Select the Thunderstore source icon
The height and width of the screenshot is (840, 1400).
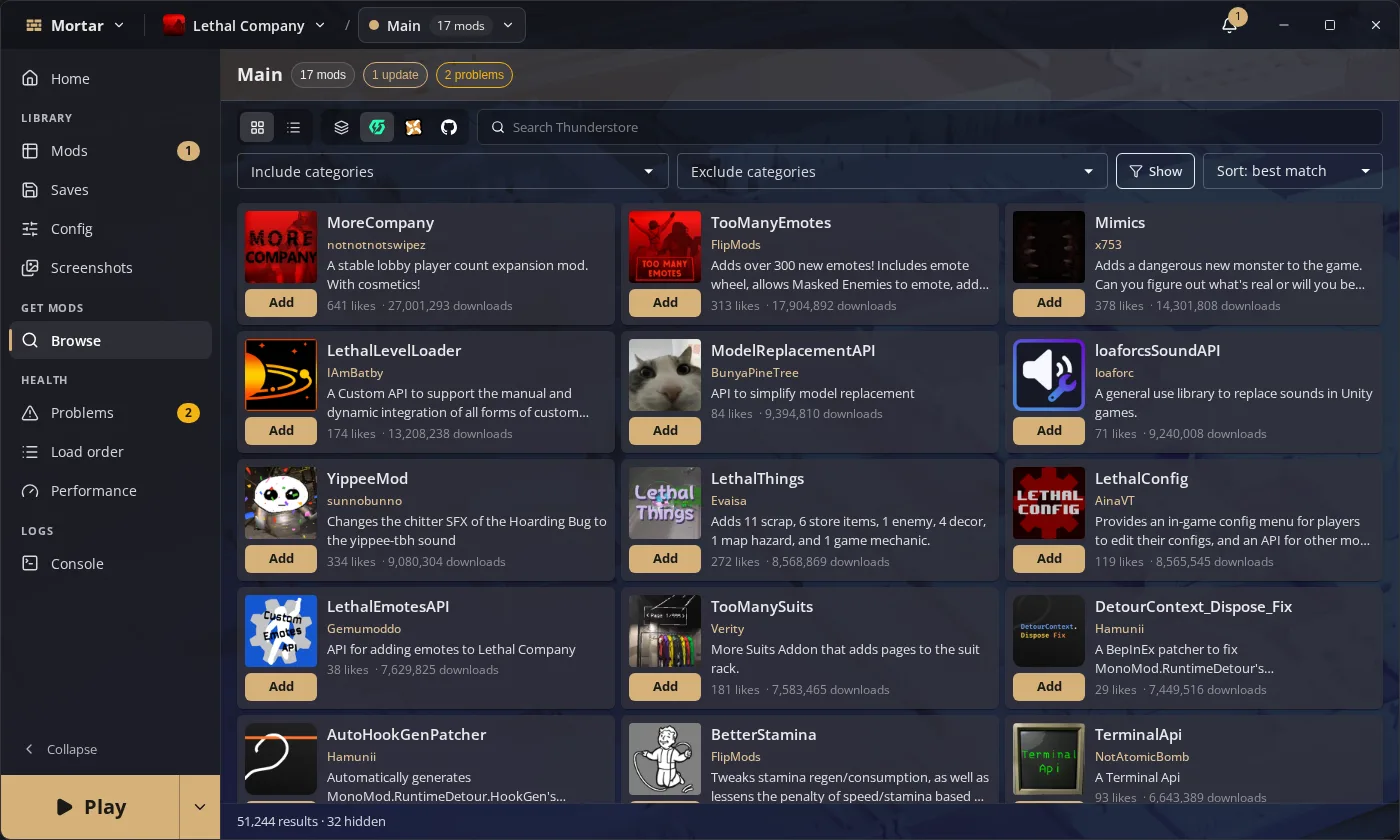click(x=377, y=127)
